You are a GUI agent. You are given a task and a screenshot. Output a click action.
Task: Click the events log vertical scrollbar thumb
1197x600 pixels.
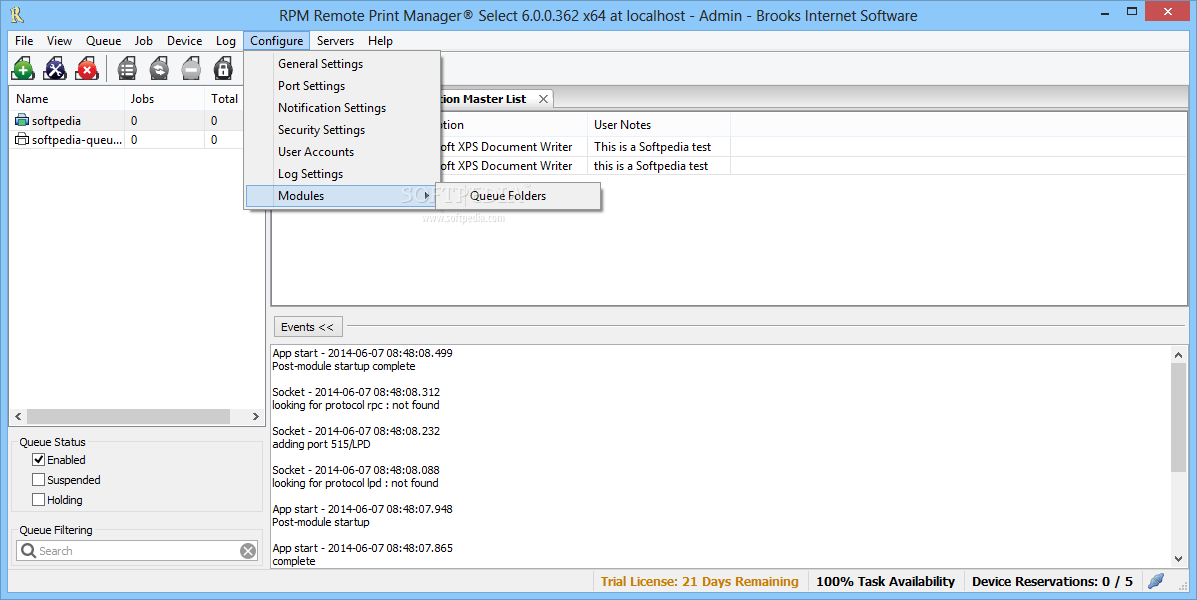(1178, 416)
